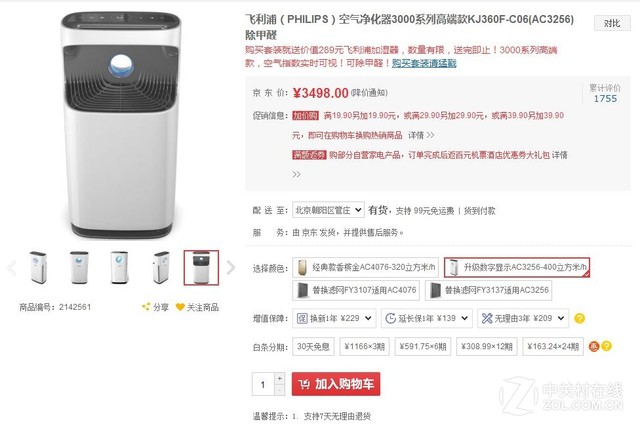Click the share icon under the thumbnails
Screen dimensions: 640x426
tap(146, 307)
